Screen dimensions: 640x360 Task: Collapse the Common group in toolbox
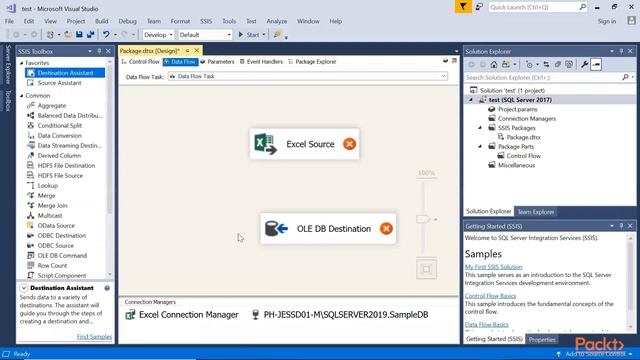coord(22,96)
